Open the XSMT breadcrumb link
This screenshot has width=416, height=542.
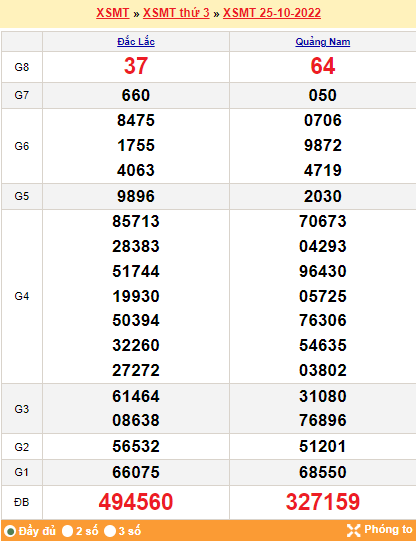click(113, 13)
